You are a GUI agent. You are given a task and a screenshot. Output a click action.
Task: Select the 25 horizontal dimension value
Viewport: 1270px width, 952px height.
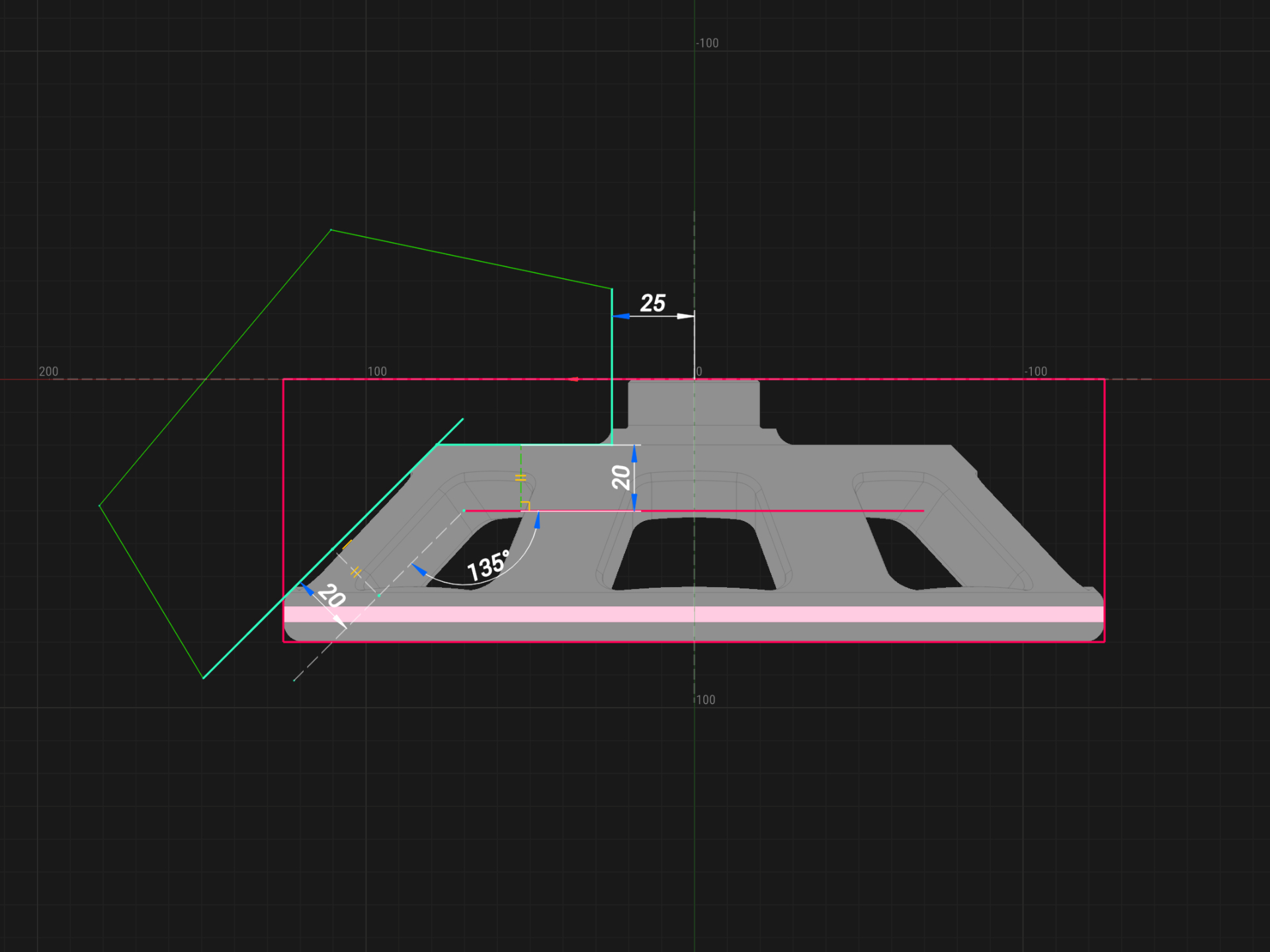coord(652,303)
